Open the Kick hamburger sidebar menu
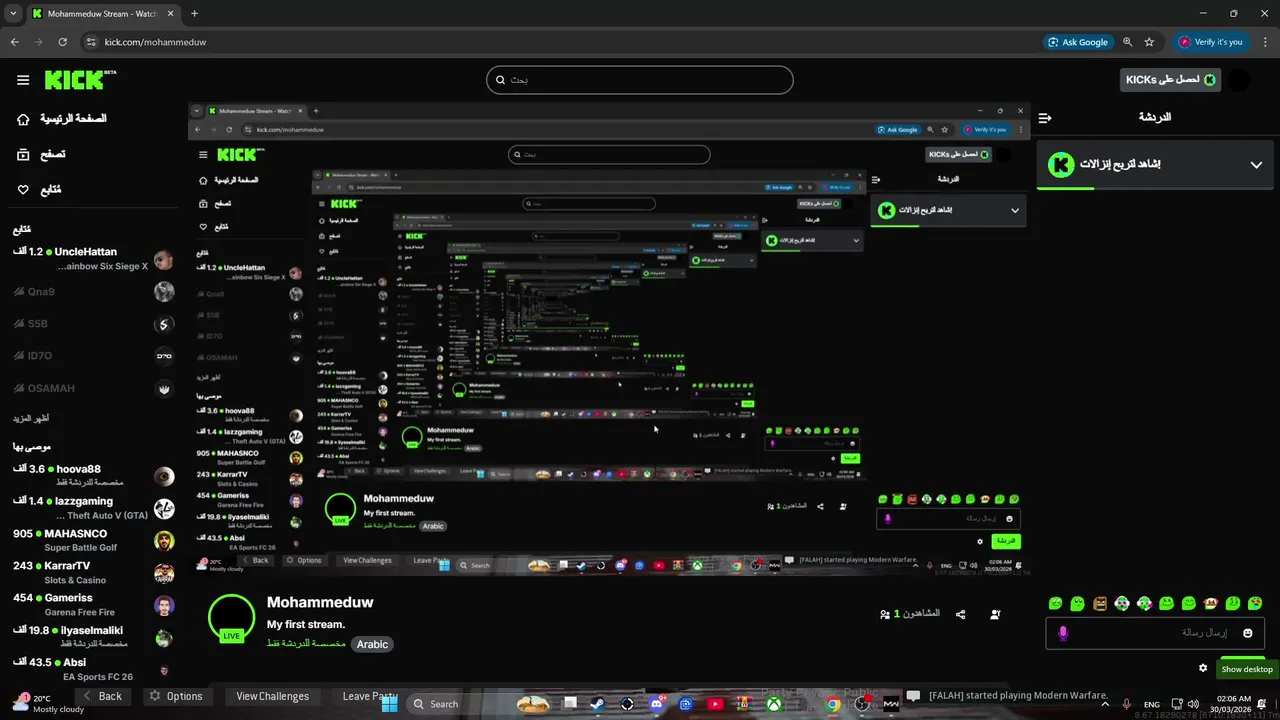The width and height of the screenshot is (1280, 720). point(23,80)
